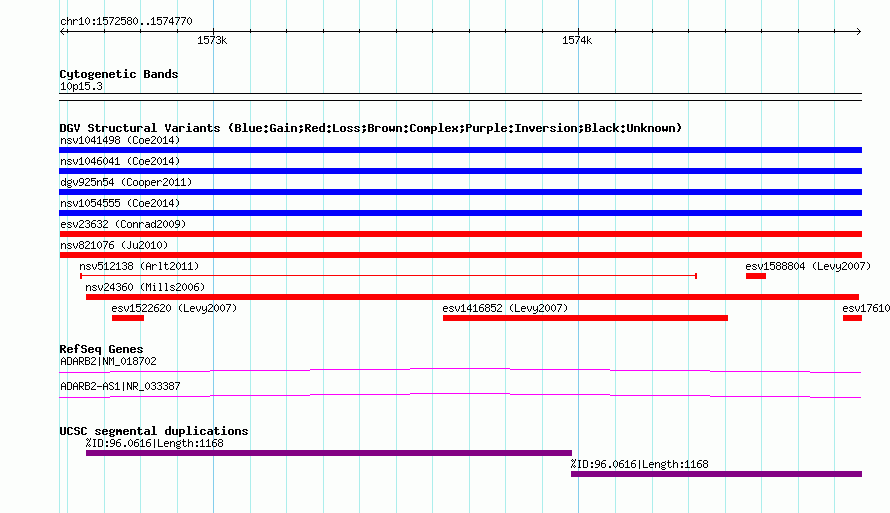Click the nsv1041498 (Coe2014) label

(120, 140)
